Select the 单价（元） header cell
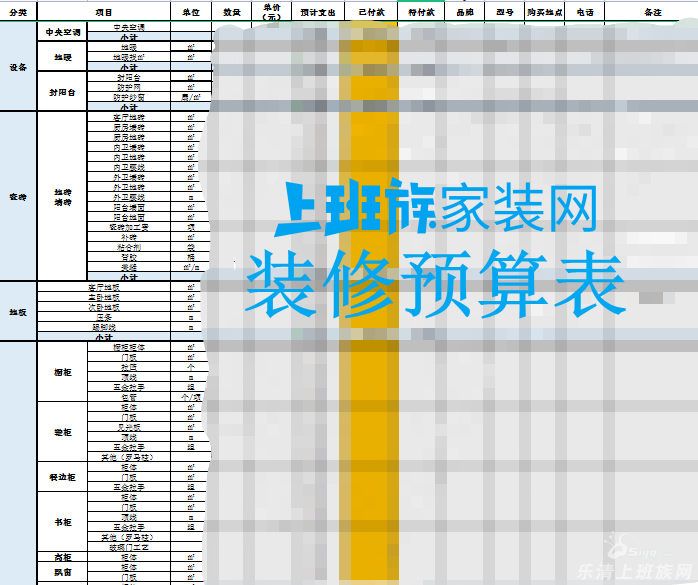Viewport: 698px width, 585px height. [272, 12]
